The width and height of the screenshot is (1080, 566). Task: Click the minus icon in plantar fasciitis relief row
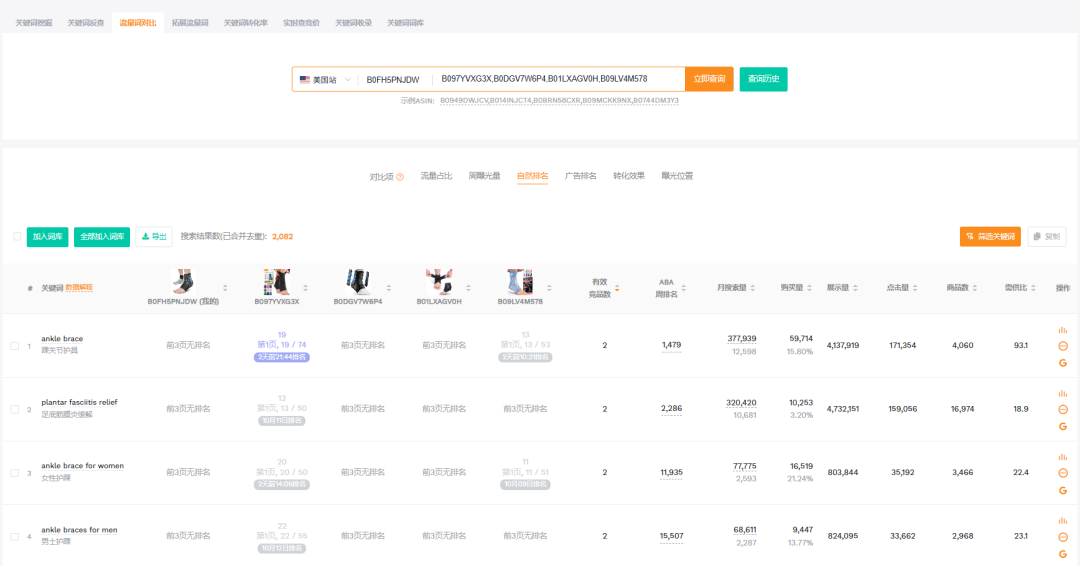[1063, 409]
